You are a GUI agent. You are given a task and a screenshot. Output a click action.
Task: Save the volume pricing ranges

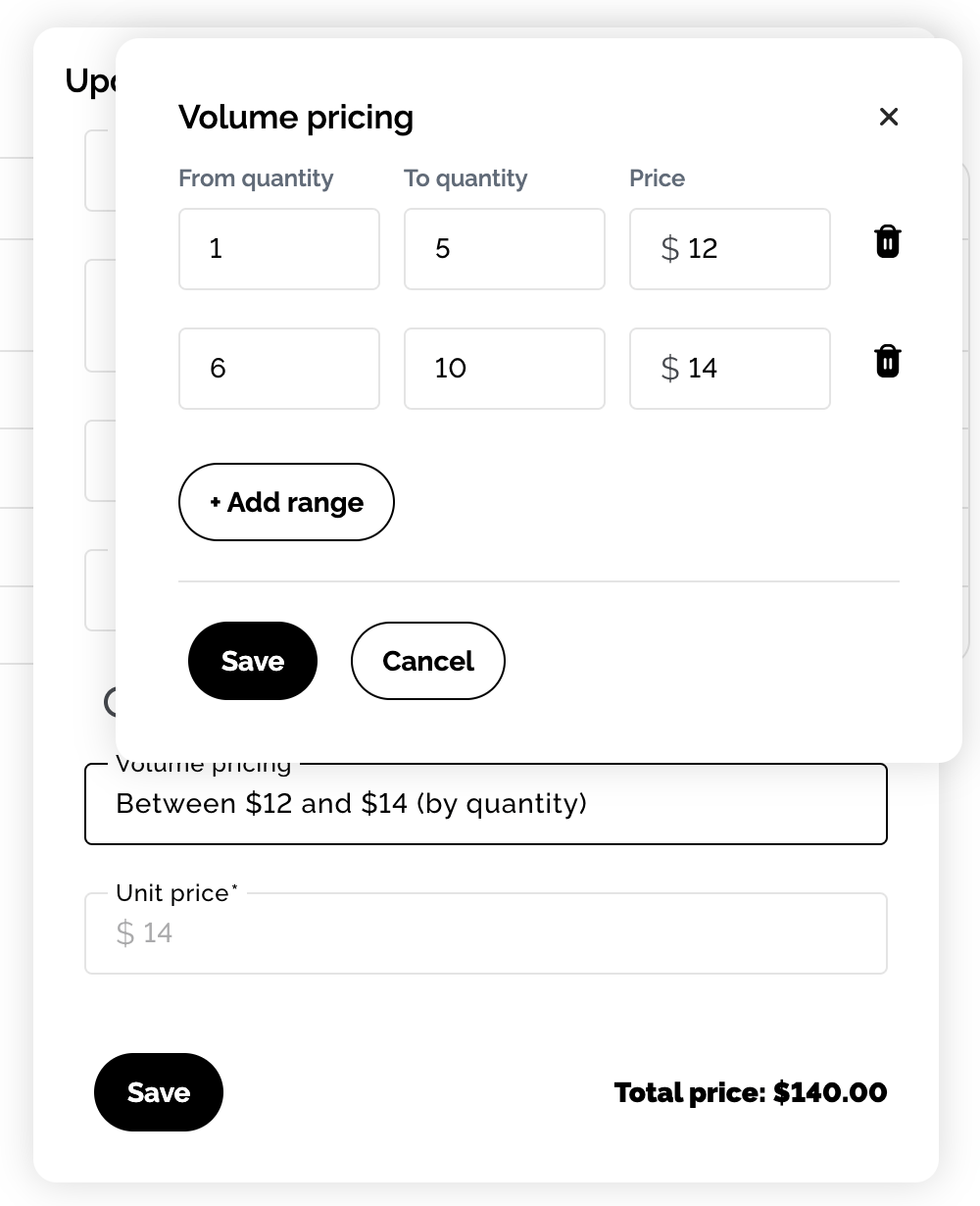[253, 661]
